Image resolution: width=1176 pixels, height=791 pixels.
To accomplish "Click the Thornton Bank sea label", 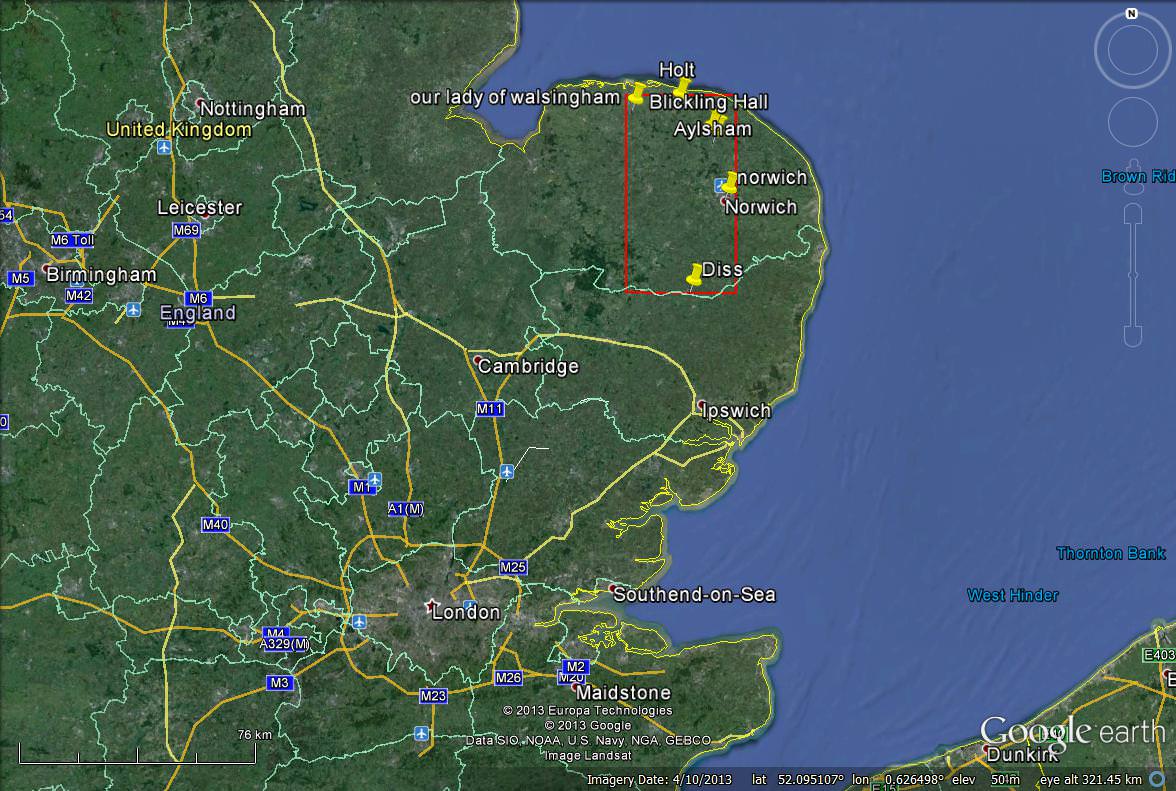I will (x=1111, y=553).
